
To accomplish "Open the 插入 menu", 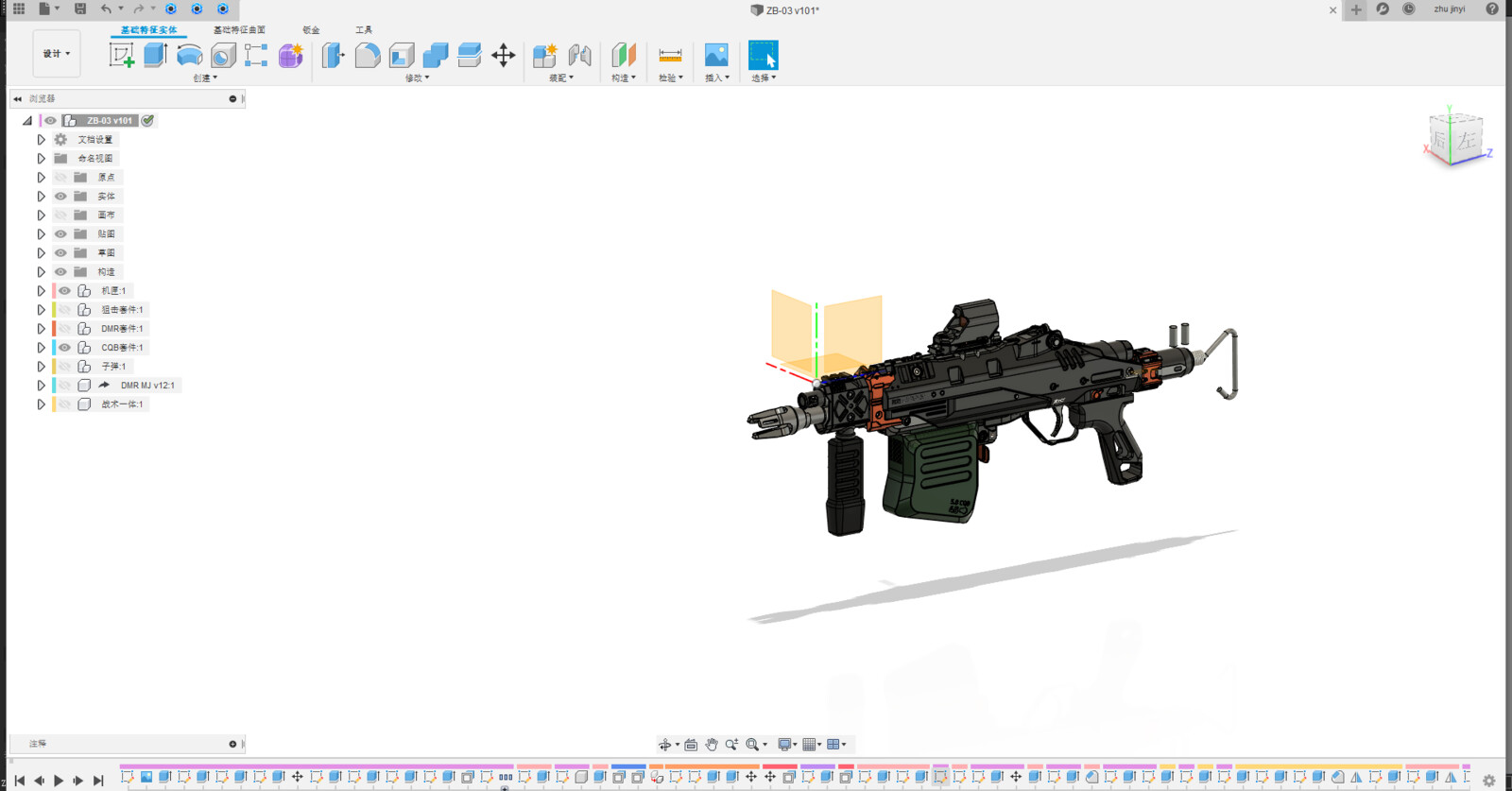I will click(x=717, y=78).
